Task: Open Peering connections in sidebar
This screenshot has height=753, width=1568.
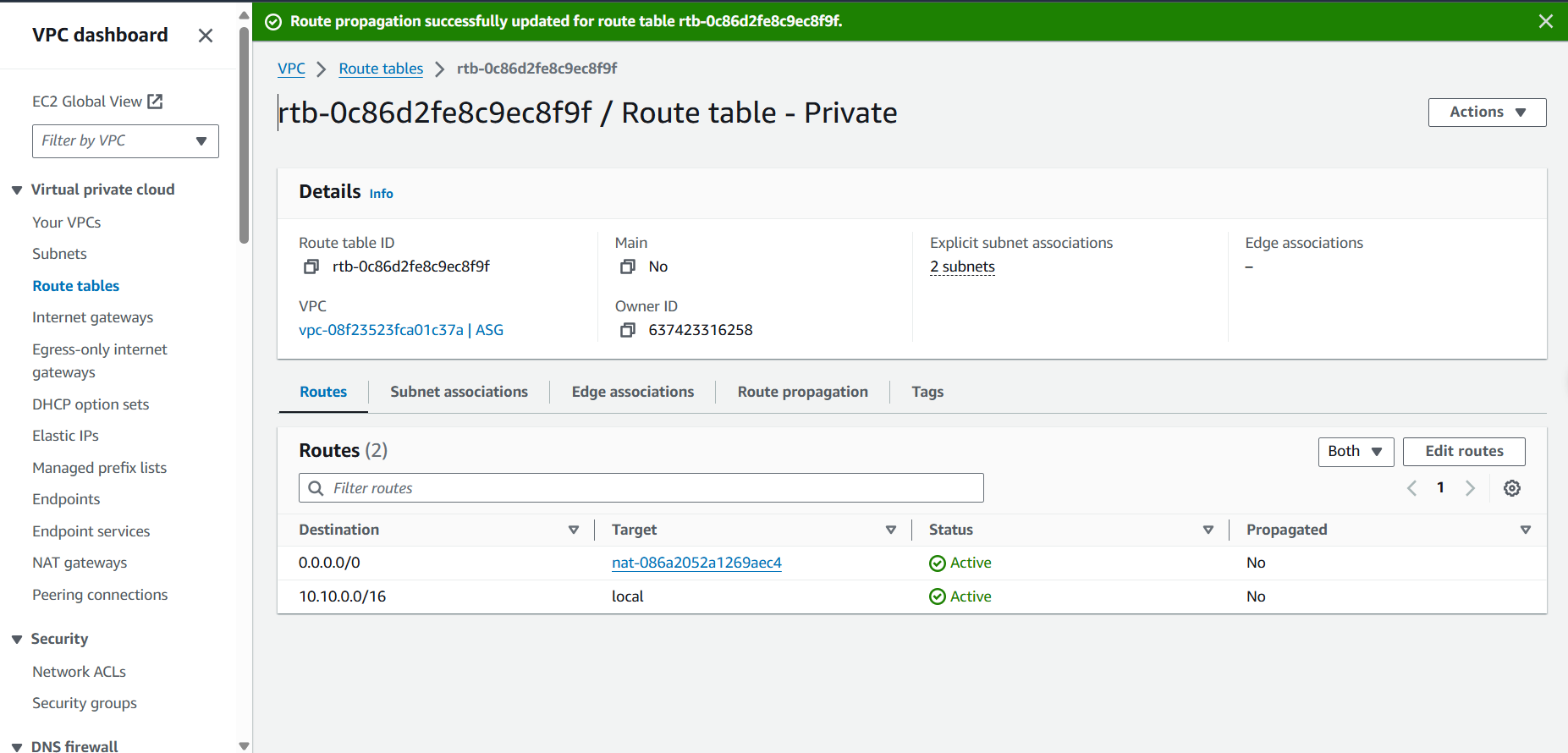Action: click(100, 595)
